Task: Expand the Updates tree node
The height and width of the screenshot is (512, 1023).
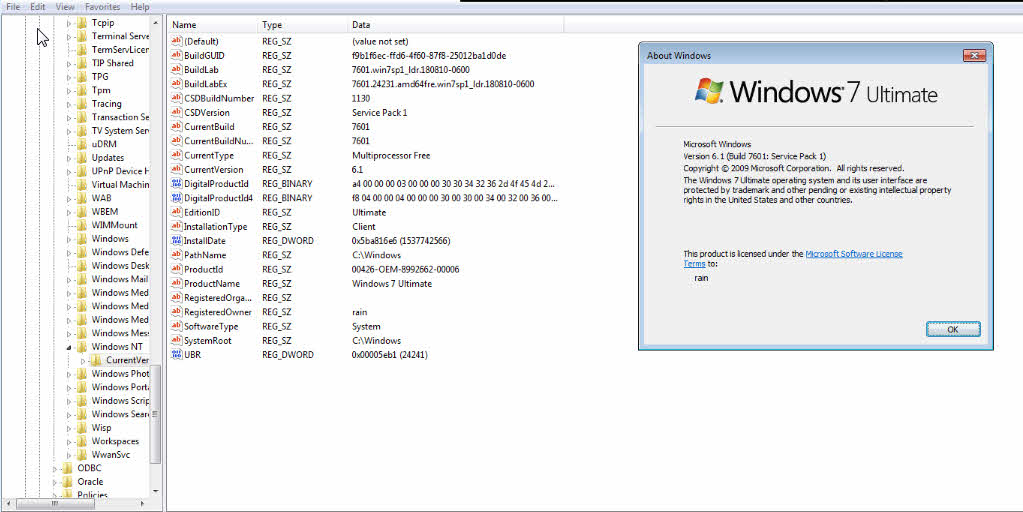Action: pos(69,158)
